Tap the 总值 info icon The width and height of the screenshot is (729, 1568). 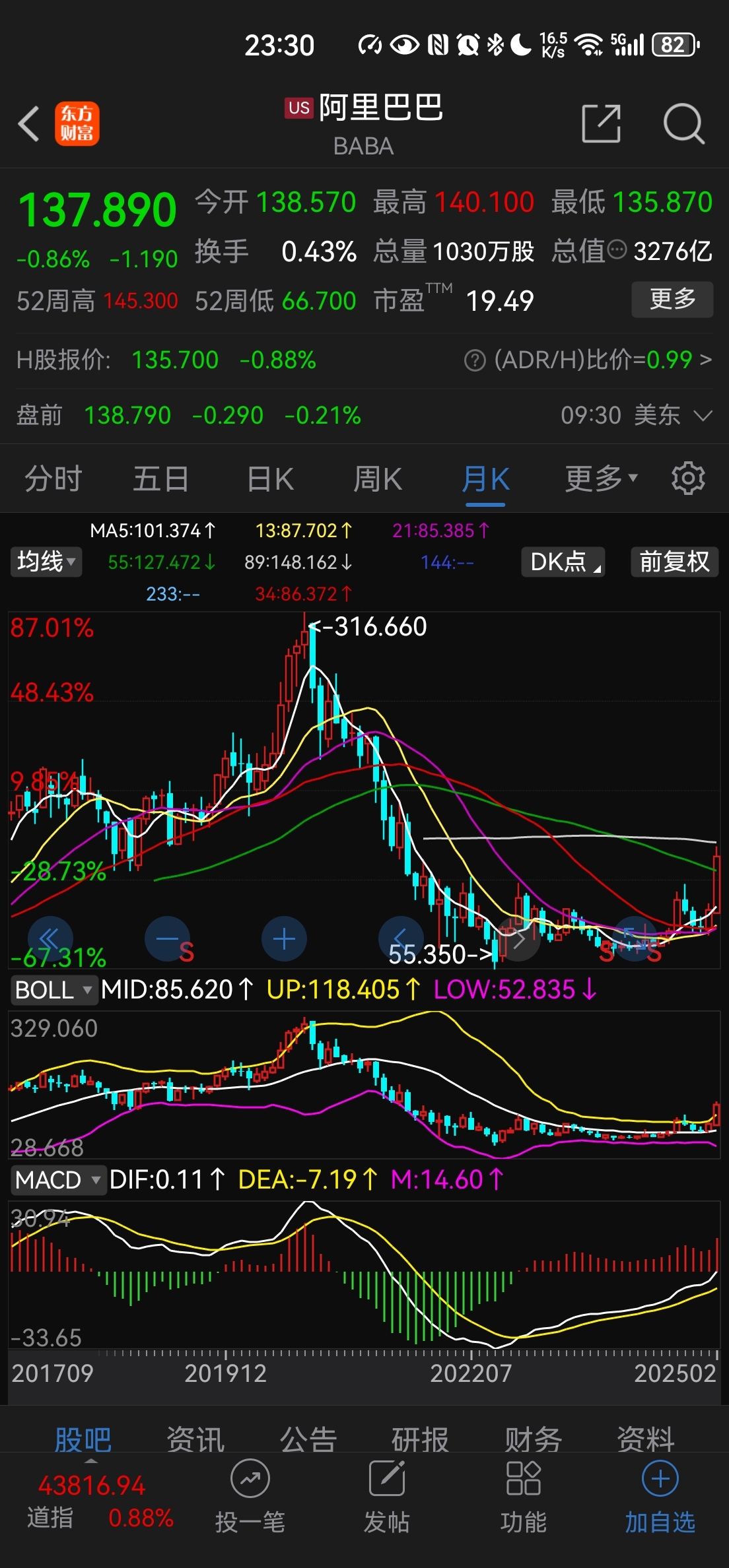(616, 250)
